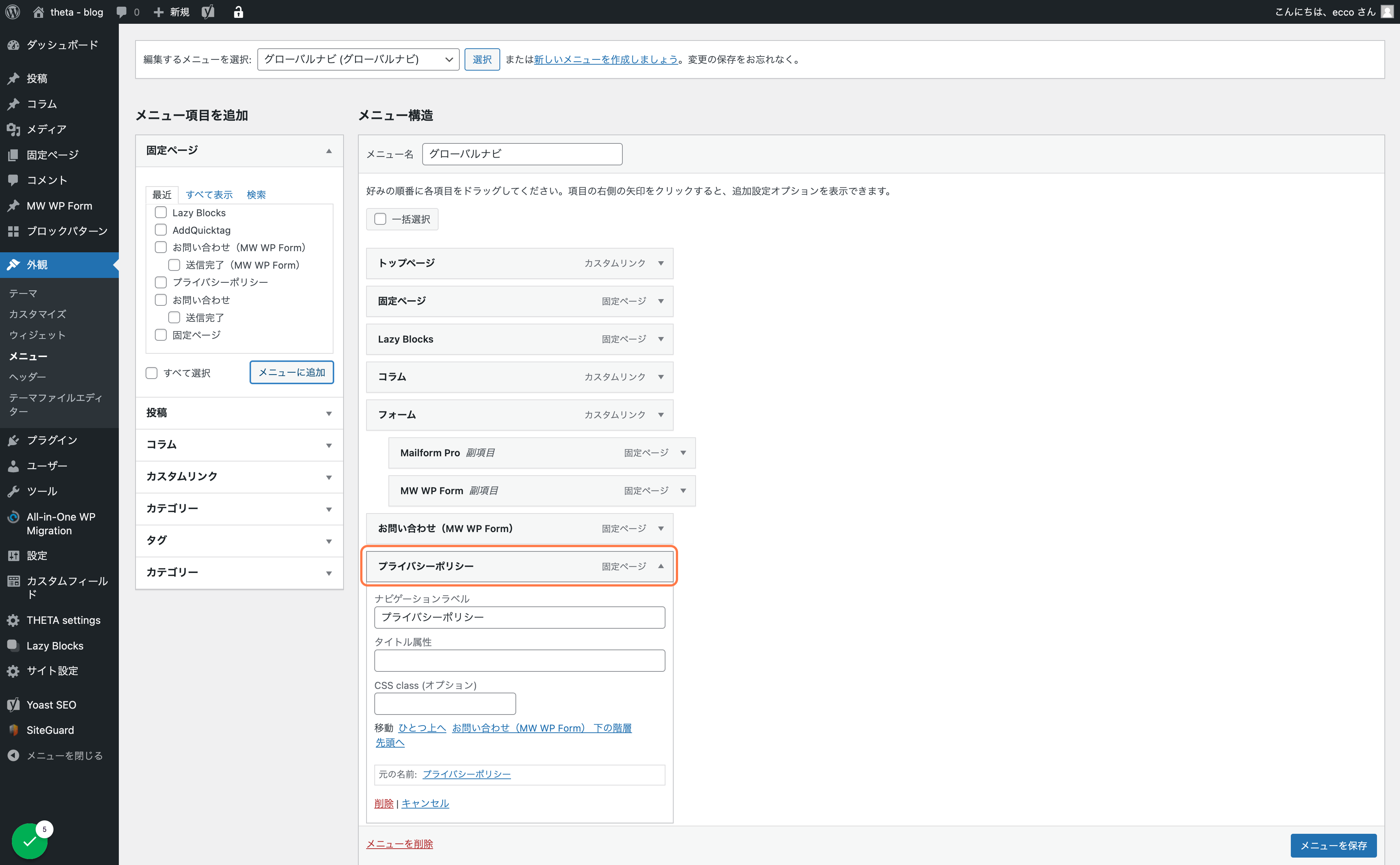Toggle 一括選択 checkbox
The image size is (1400, 865).
click(x=380, y=219)
